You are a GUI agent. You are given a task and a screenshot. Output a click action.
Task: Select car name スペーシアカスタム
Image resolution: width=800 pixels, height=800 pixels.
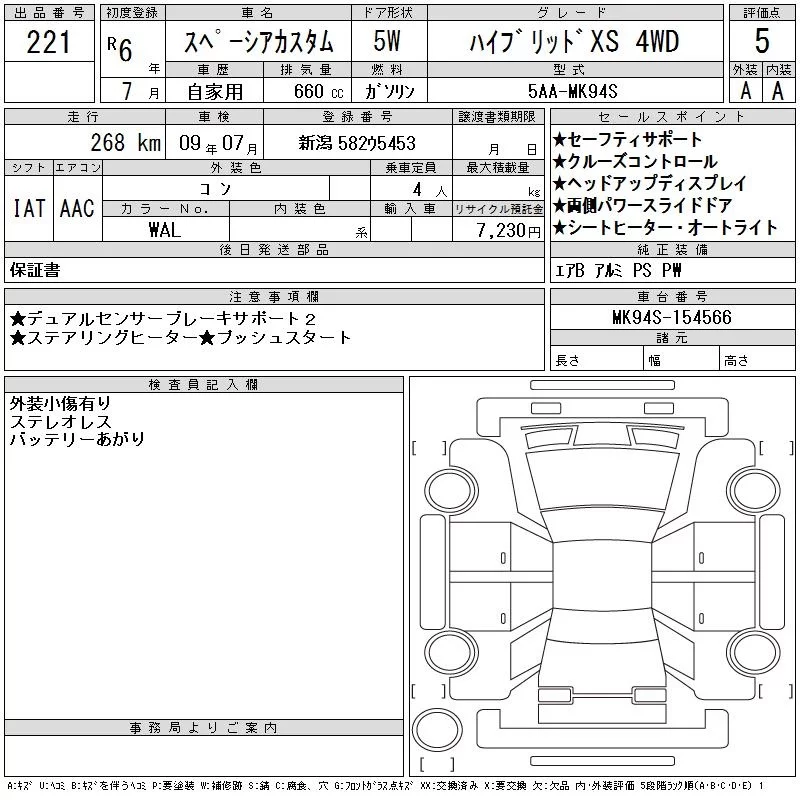258,42
